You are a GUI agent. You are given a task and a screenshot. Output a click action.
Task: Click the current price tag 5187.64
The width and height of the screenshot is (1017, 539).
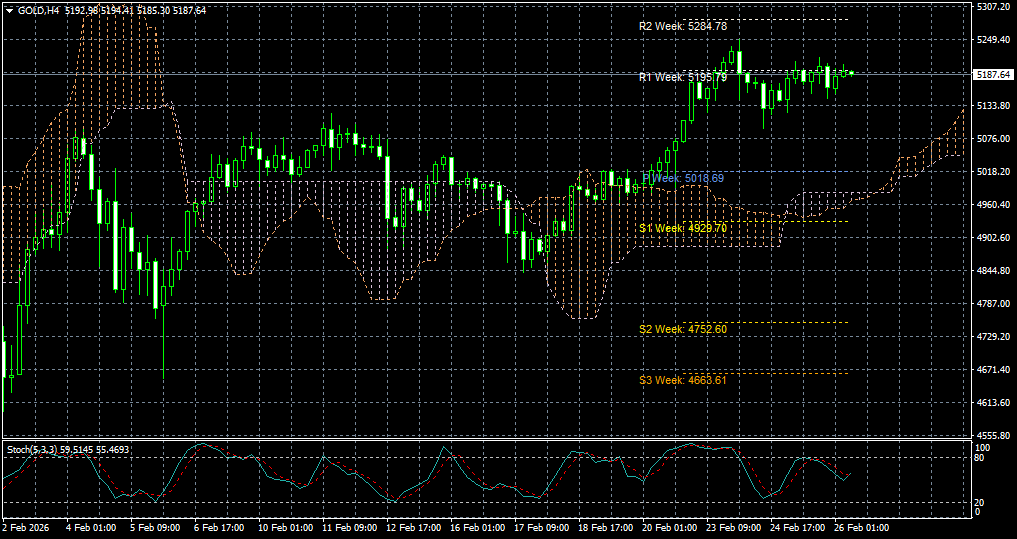point(993,75)
